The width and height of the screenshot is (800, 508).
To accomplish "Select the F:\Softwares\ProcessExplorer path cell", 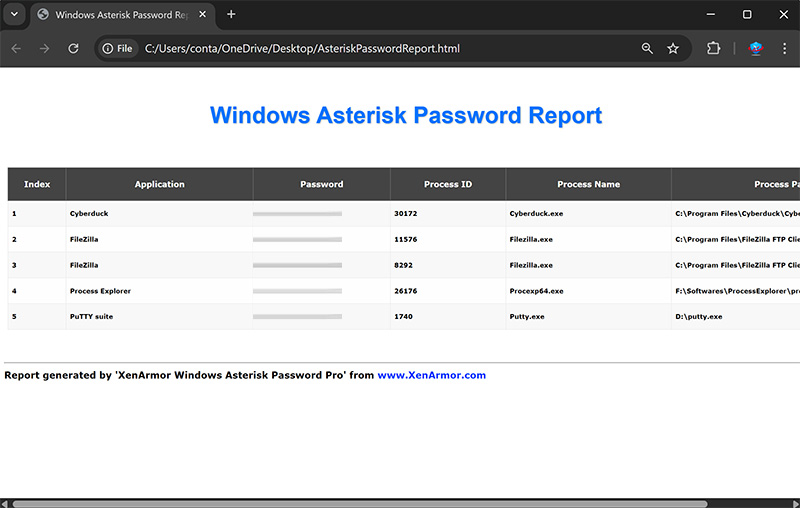I will [736, 291].
